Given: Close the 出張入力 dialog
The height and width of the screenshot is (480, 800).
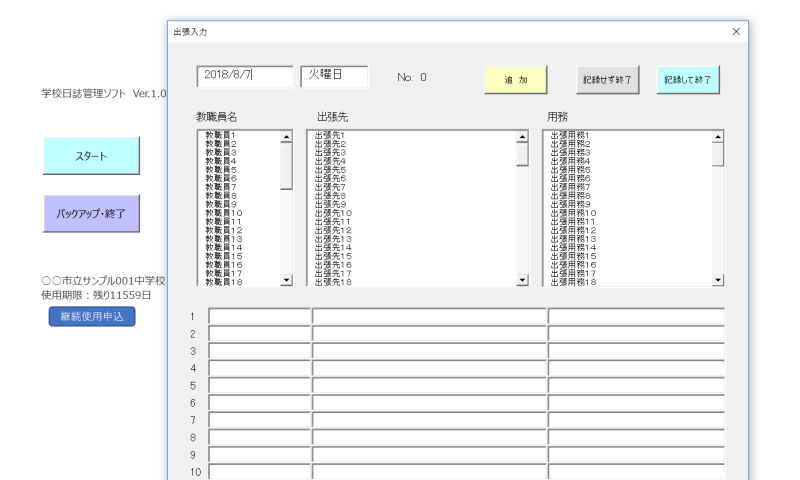Looking at the screenshot, I should pyautogui.click(x=736, y=32).
